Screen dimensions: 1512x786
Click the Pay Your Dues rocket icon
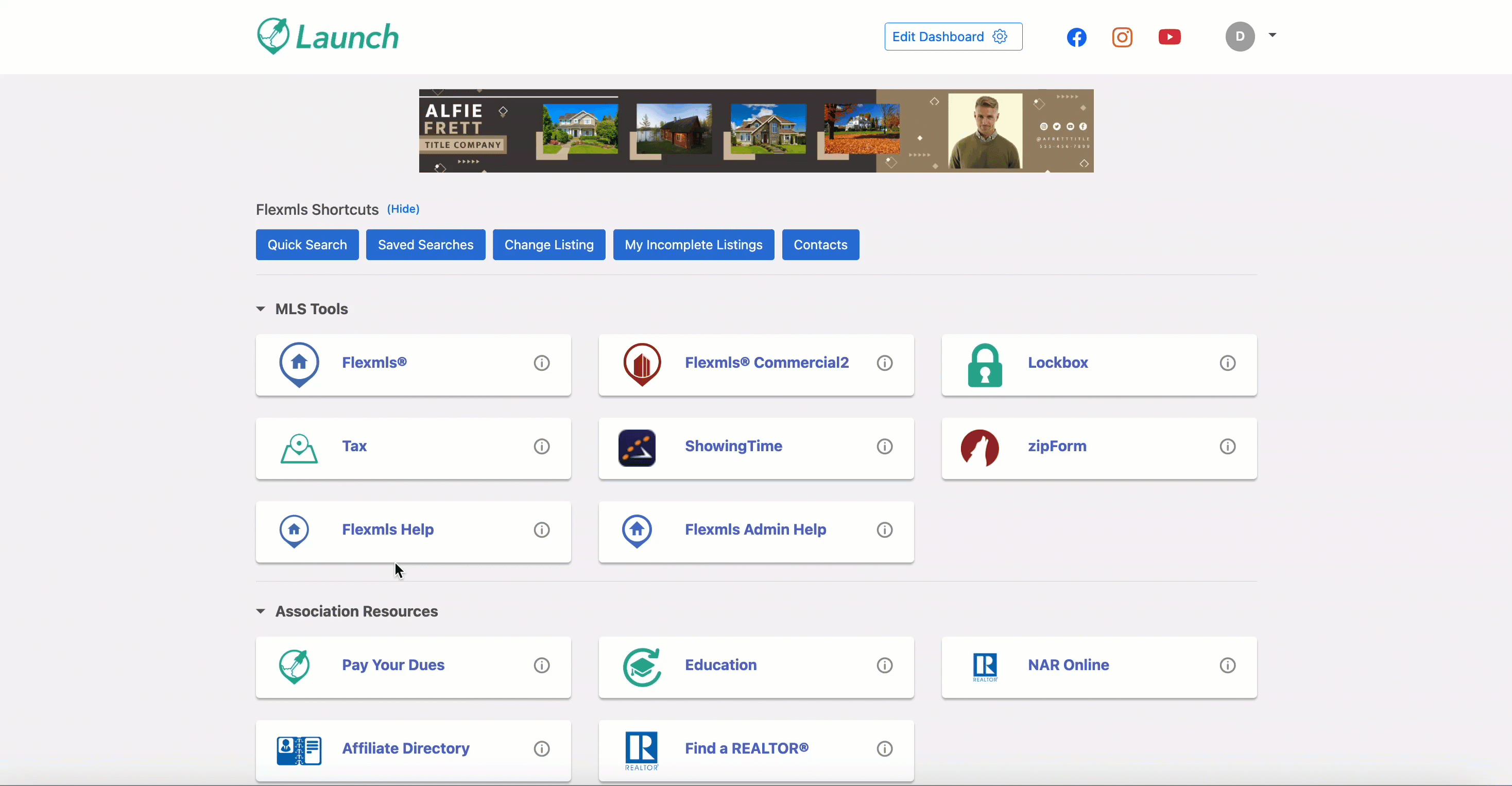coord(294,667)
